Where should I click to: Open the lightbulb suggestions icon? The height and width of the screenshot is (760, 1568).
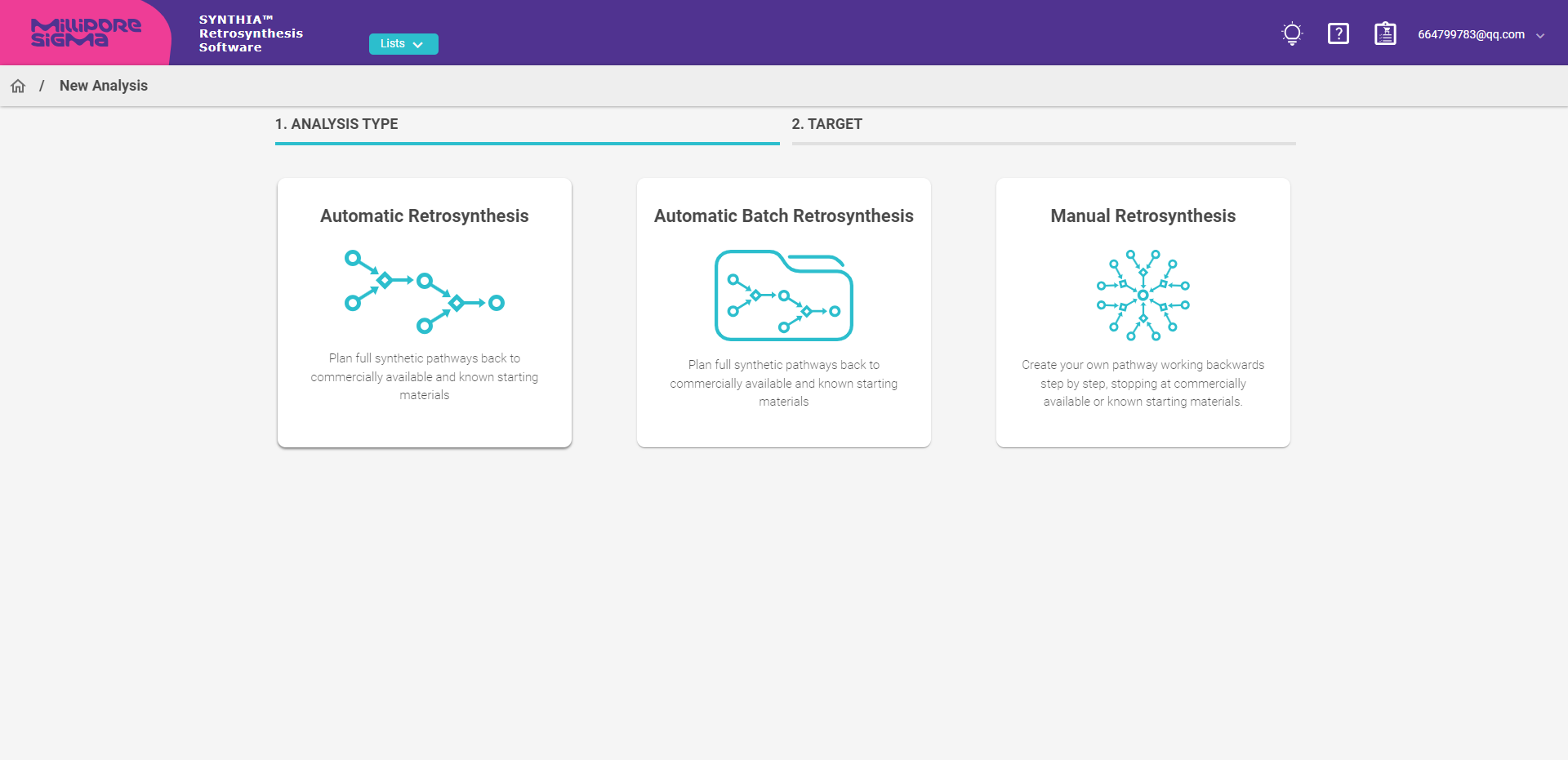click(1292, 34)
